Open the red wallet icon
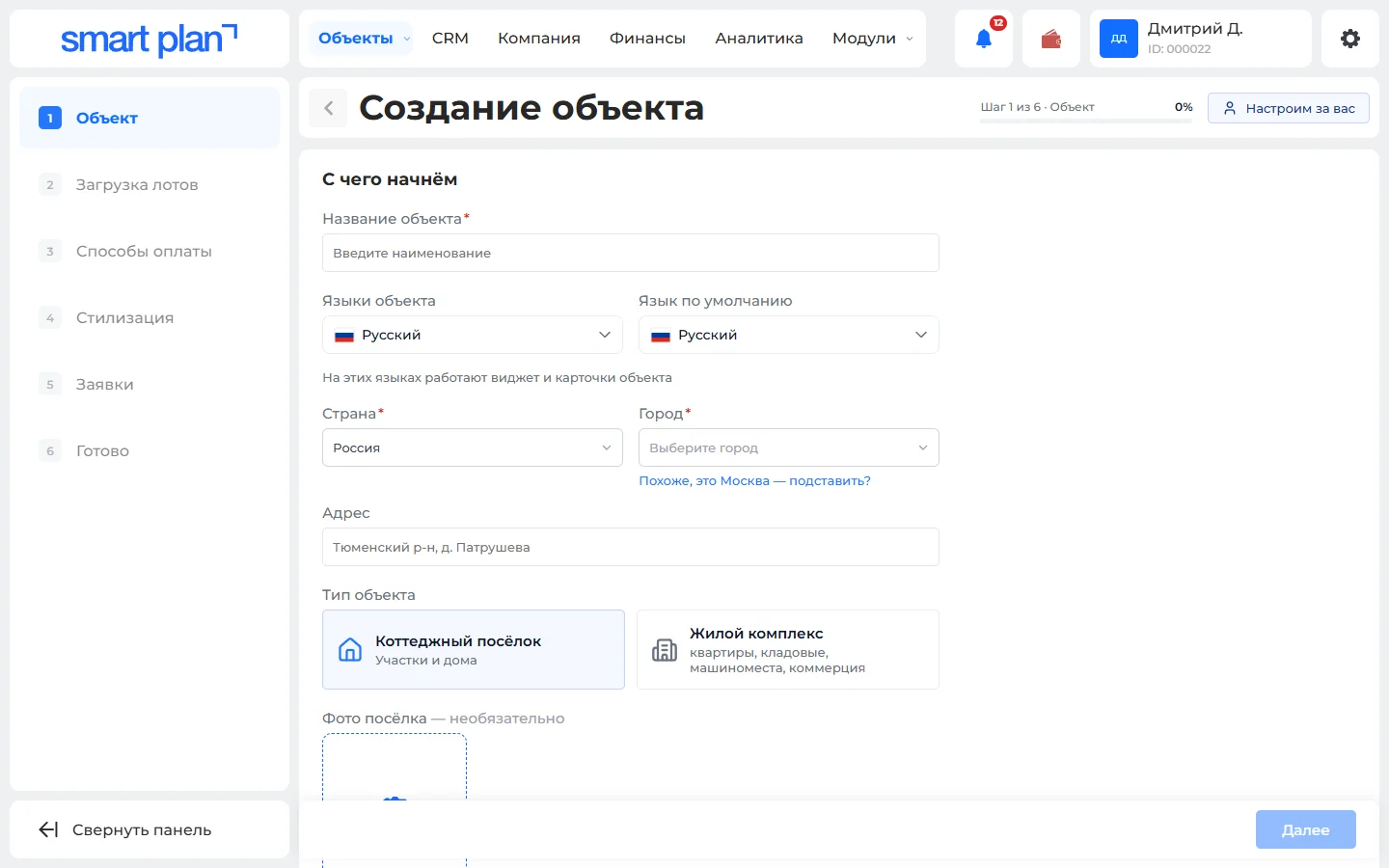This screenshot has height=868, width=1389. coord(1050,39)
